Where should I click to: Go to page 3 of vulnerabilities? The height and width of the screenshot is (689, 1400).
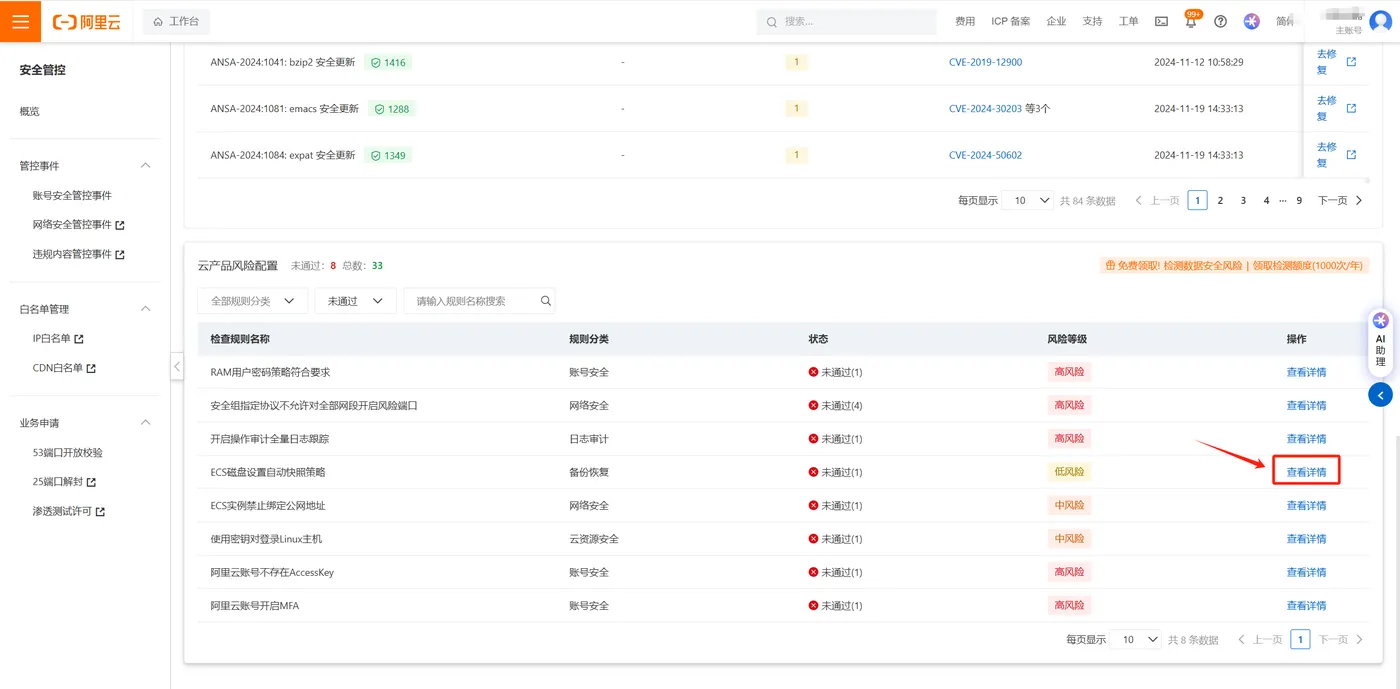(x=1243, y=200)
